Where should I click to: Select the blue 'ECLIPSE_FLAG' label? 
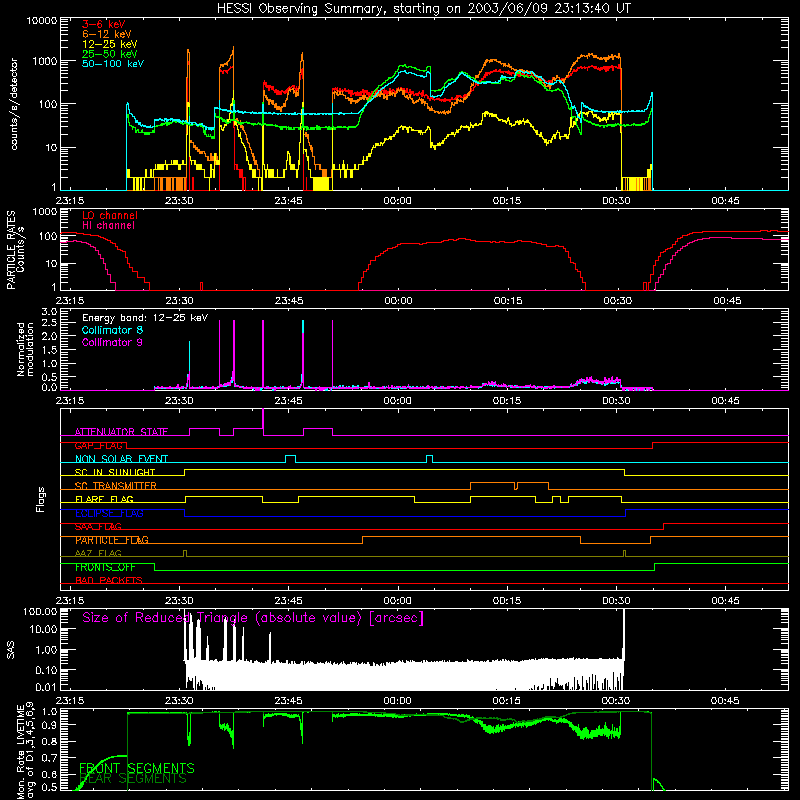click(x=109, y=513)
